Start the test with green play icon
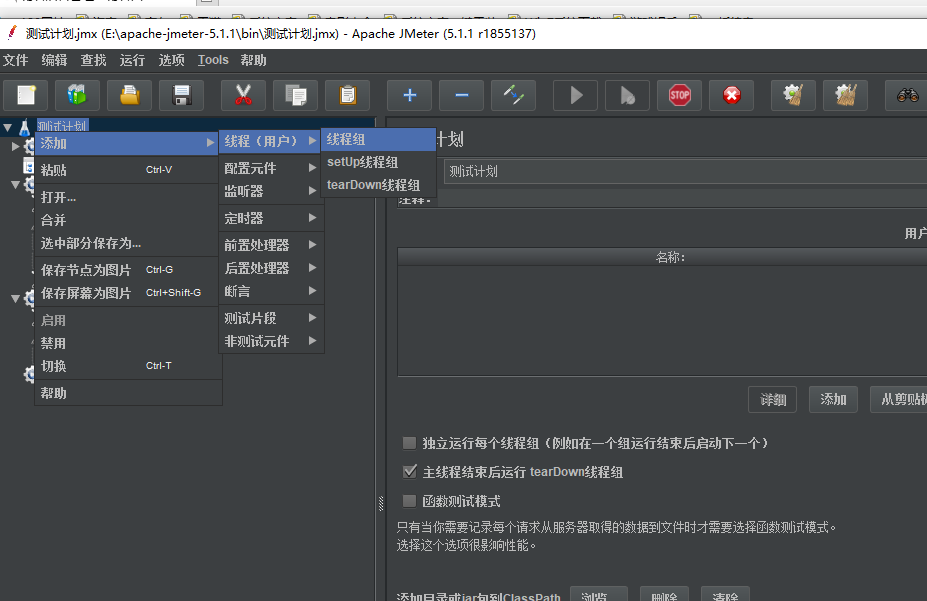This screenshot has width=927, height=601. 575,95
